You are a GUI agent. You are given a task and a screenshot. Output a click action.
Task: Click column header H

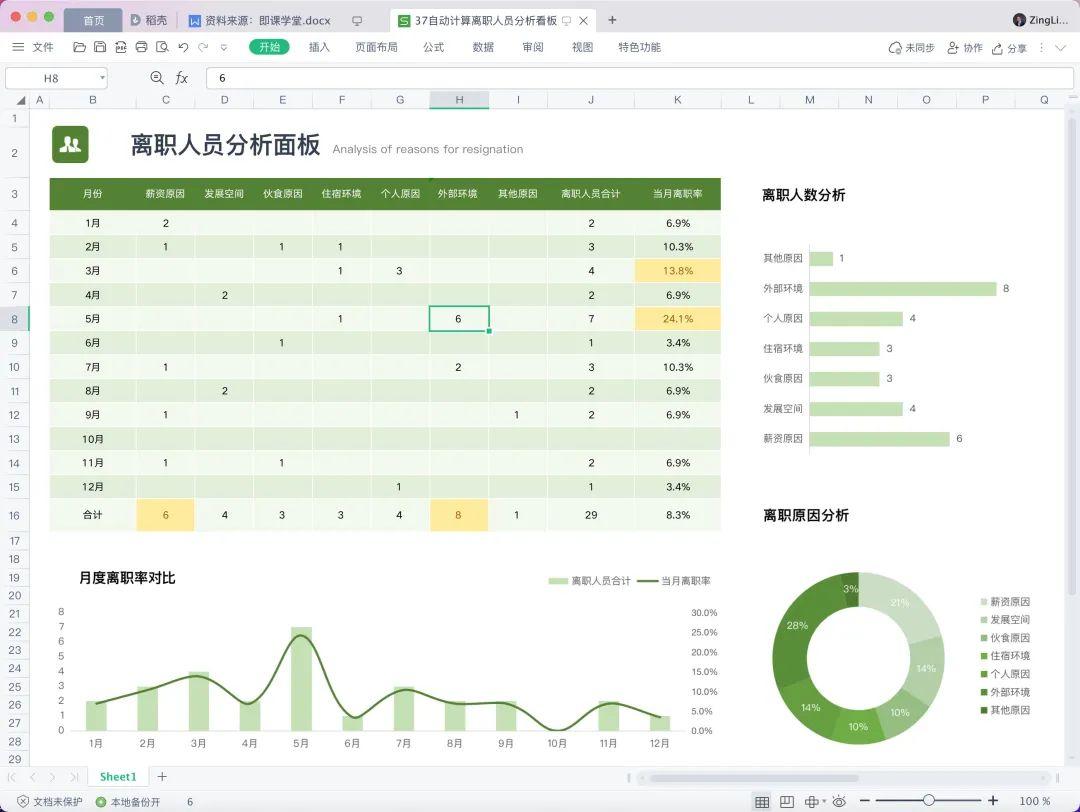(x=459, y=100)
